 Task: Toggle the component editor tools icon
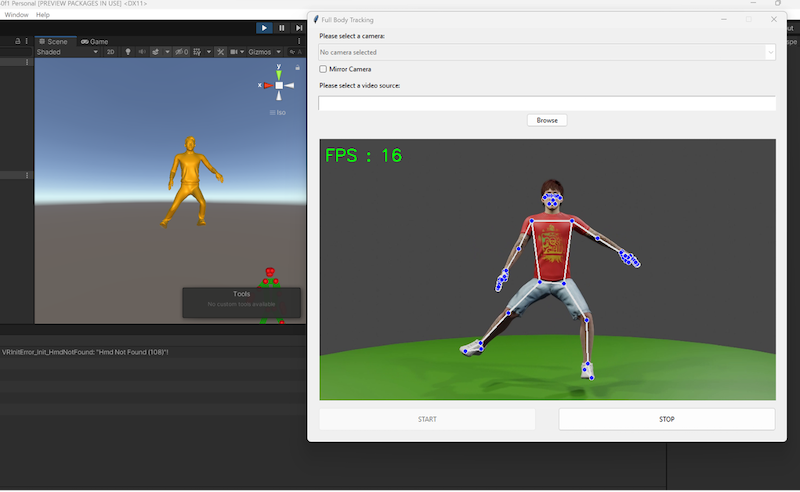pos(220,52)
